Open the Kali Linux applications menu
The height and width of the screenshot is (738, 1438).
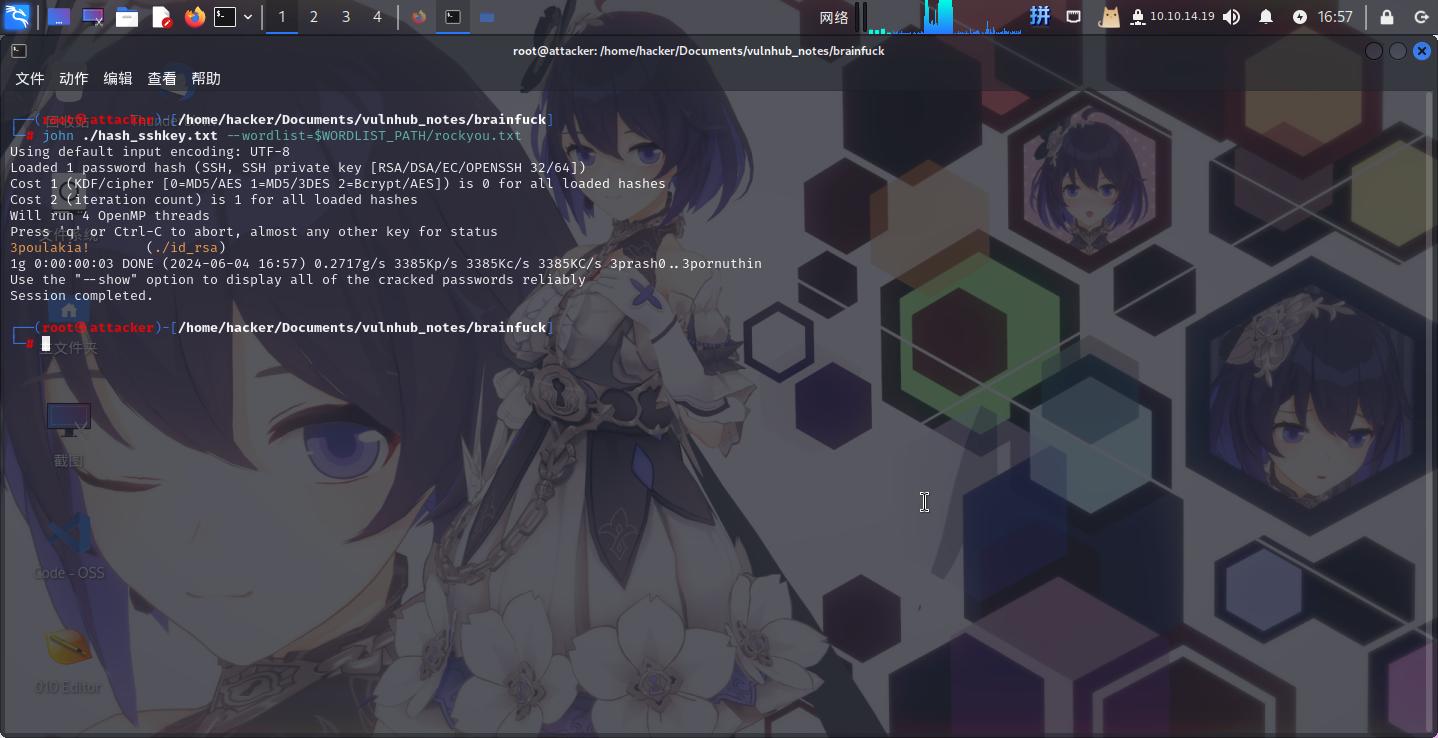coord(17,17)
